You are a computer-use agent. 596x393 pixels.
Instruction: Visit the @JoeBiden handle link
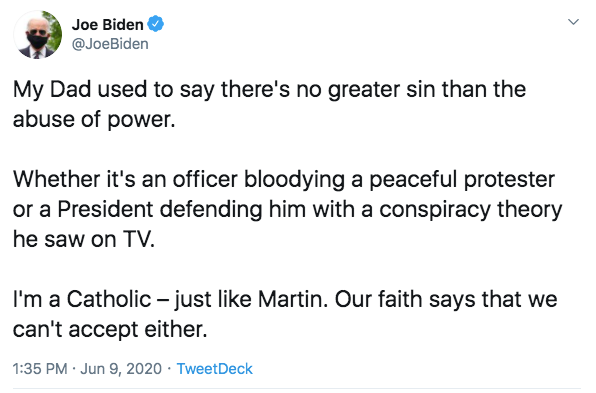pos(110,44)
